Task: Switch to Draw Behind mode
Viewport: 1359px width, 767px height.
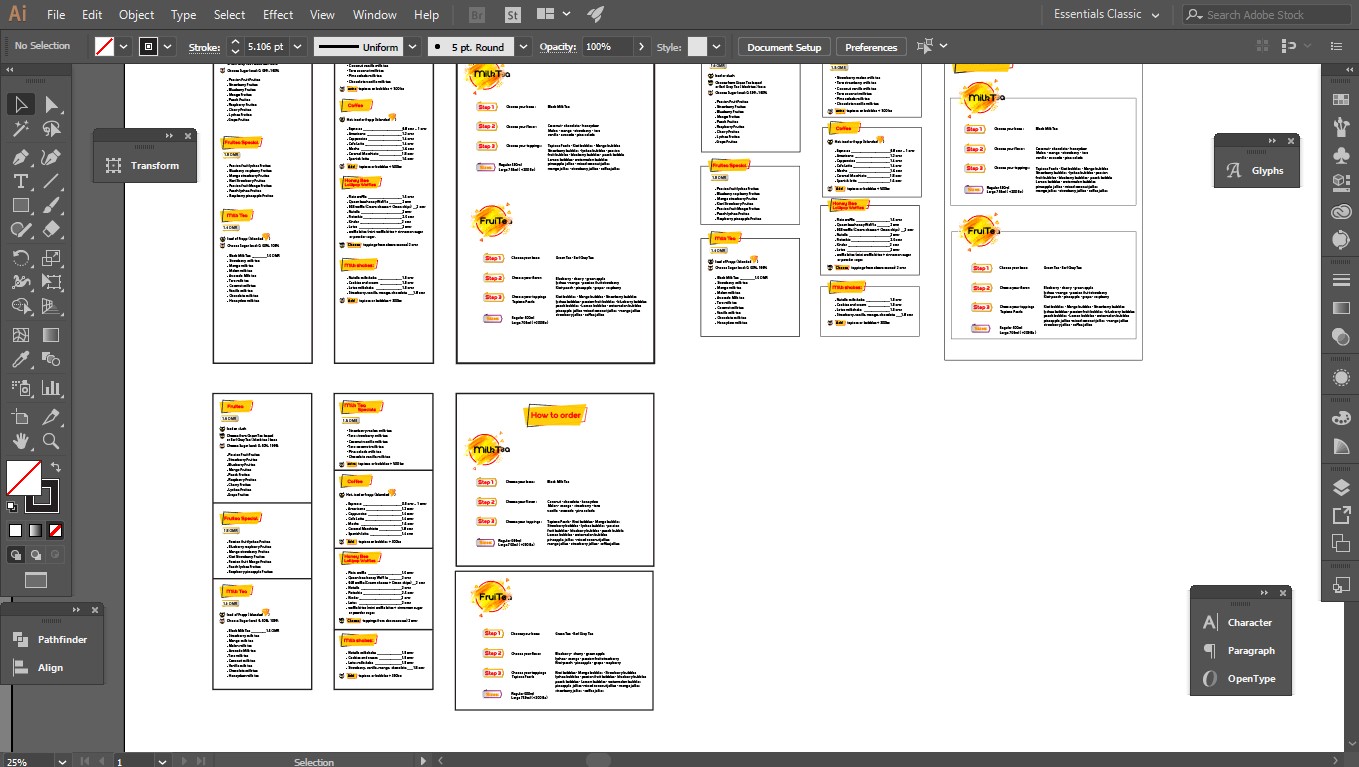Action: click(36, 554)
